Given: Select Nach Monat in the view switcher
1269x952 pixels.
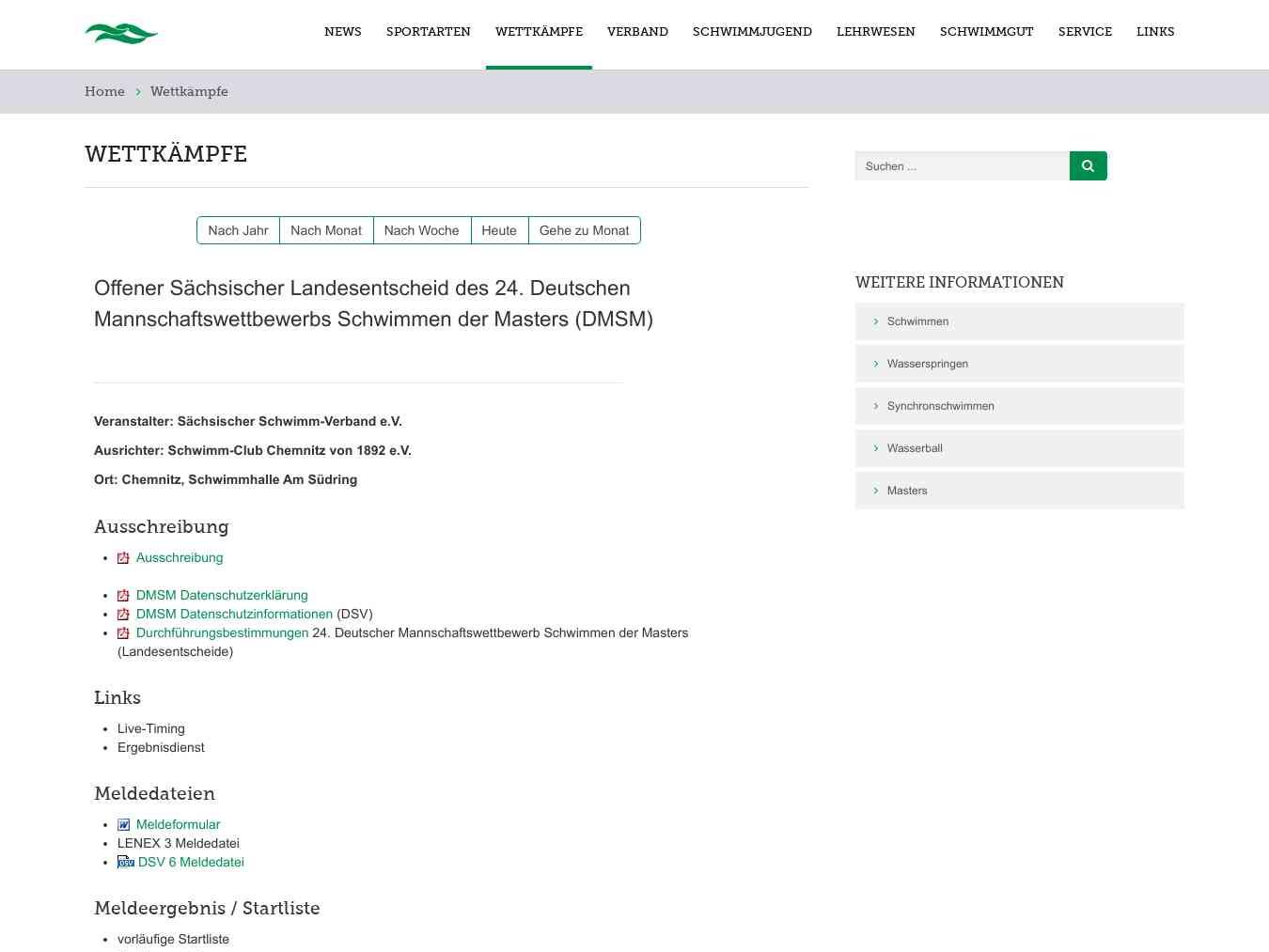Looking at the screenshot, I should pyautogui.click(x=325, y=230).
